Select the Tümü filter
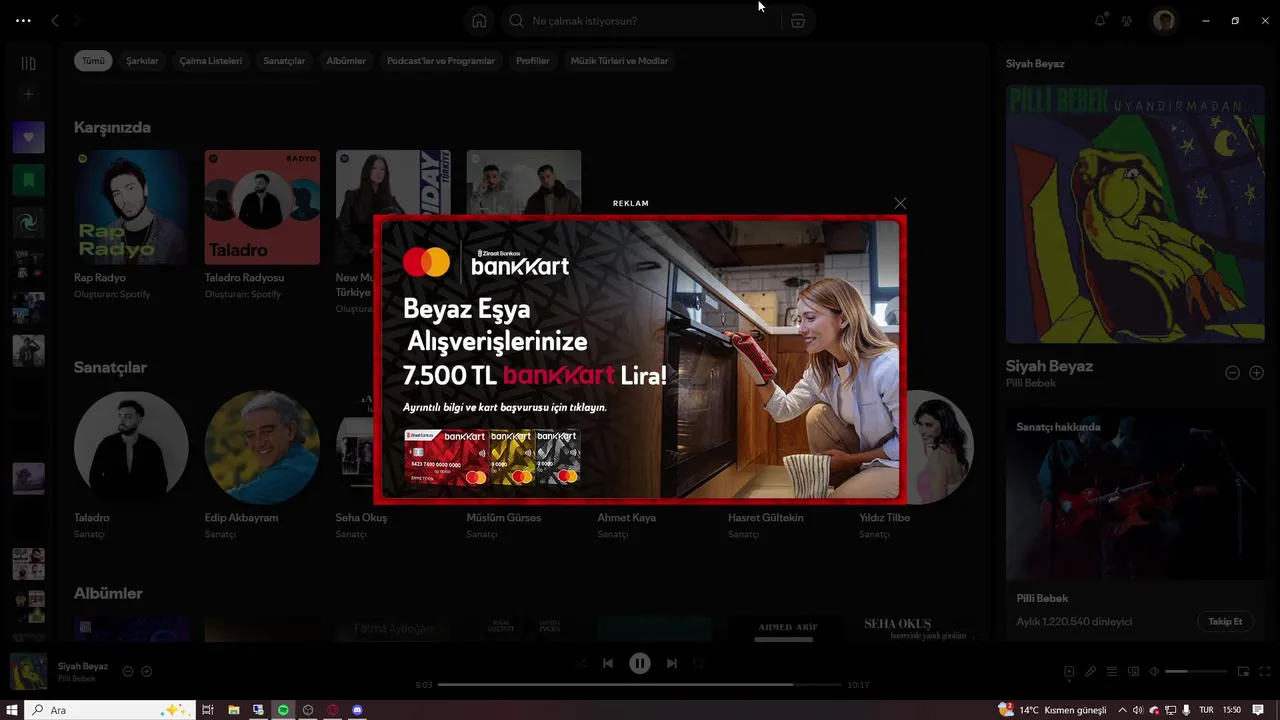Viewport: 1280px width, 720px height. click(93, 61)
